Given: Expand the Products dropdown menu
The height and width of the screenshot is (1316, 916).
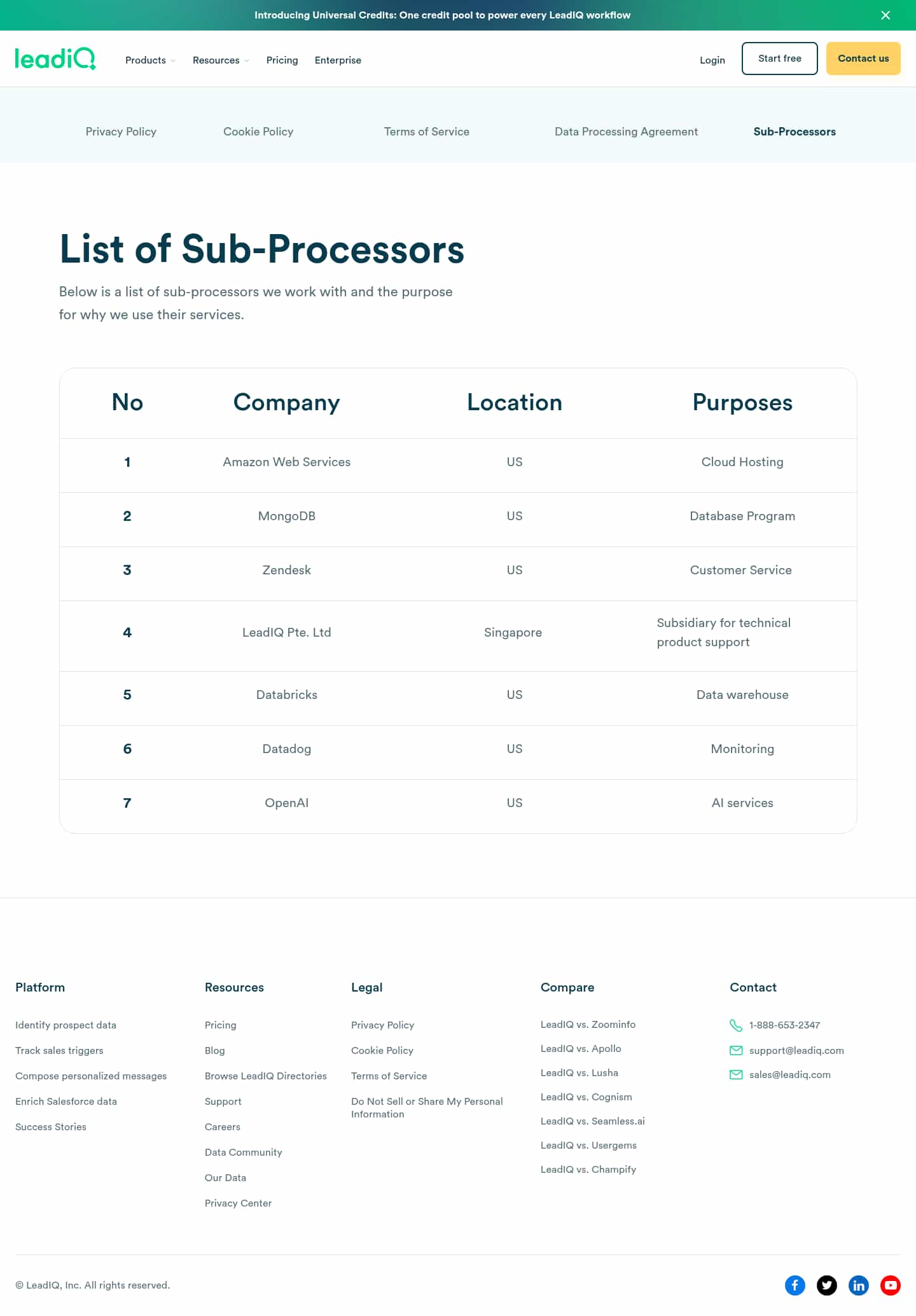Looking at the screenshot, I should (150, 60).
